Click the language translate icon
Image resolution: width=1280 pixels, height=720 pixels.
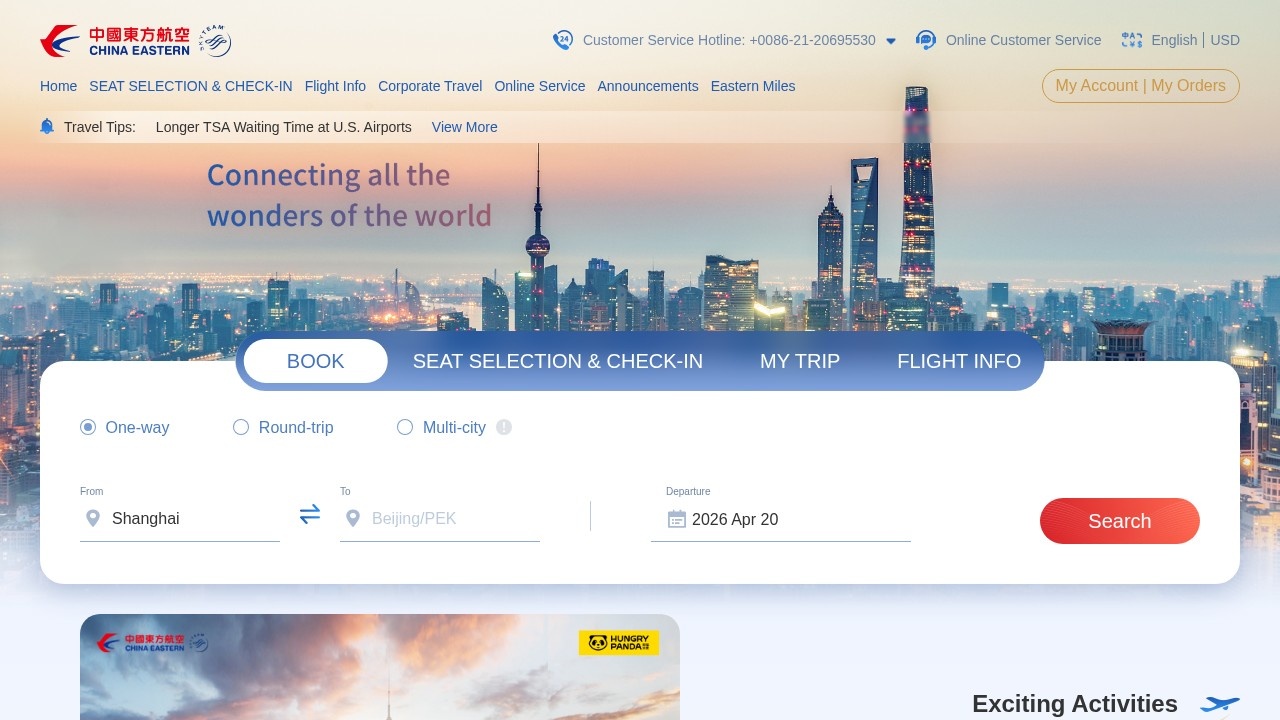1132,40
